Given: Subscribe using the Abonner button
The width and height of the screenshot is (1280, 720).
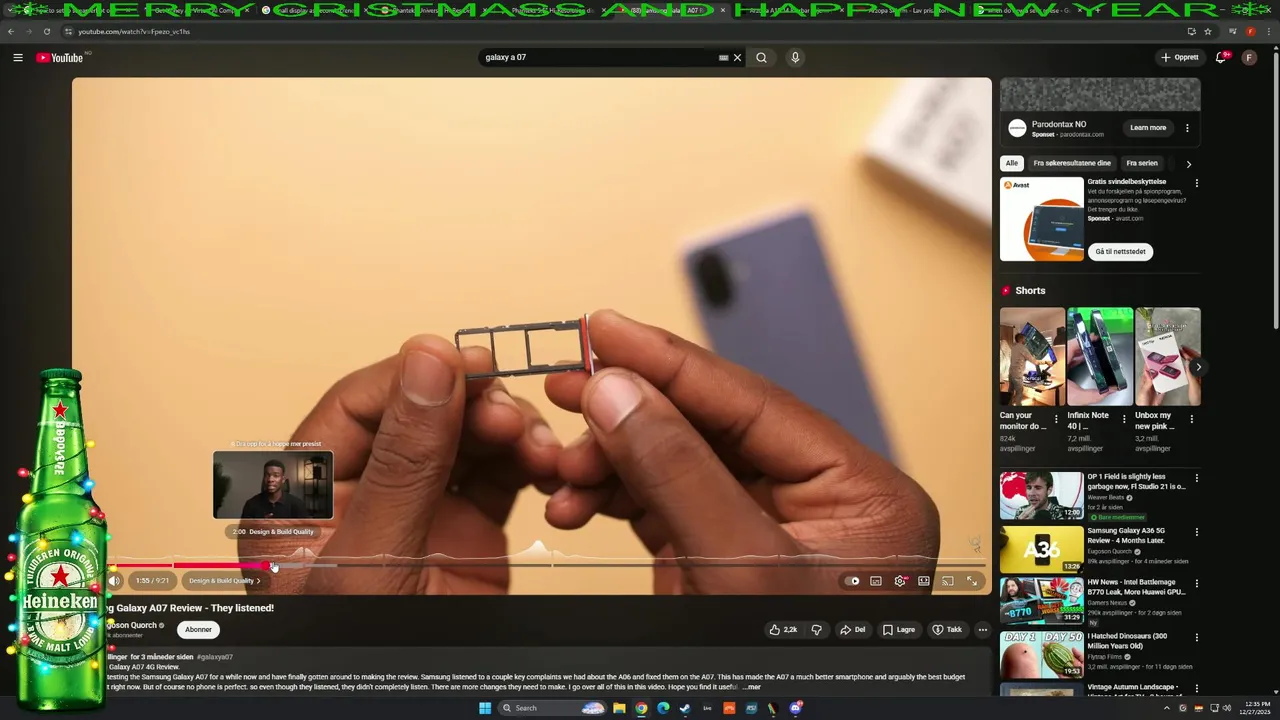Looking at the screenshot, I should (198, 630).
